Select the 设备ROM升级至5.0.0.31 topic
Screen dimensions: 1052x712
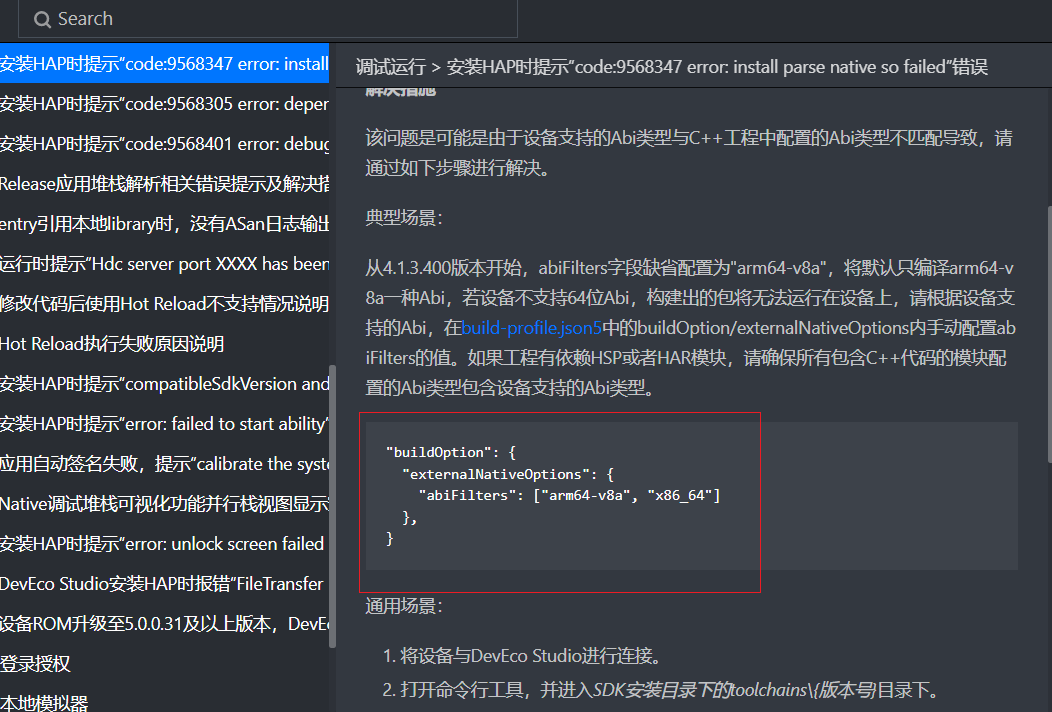click(x=160, y=623)
